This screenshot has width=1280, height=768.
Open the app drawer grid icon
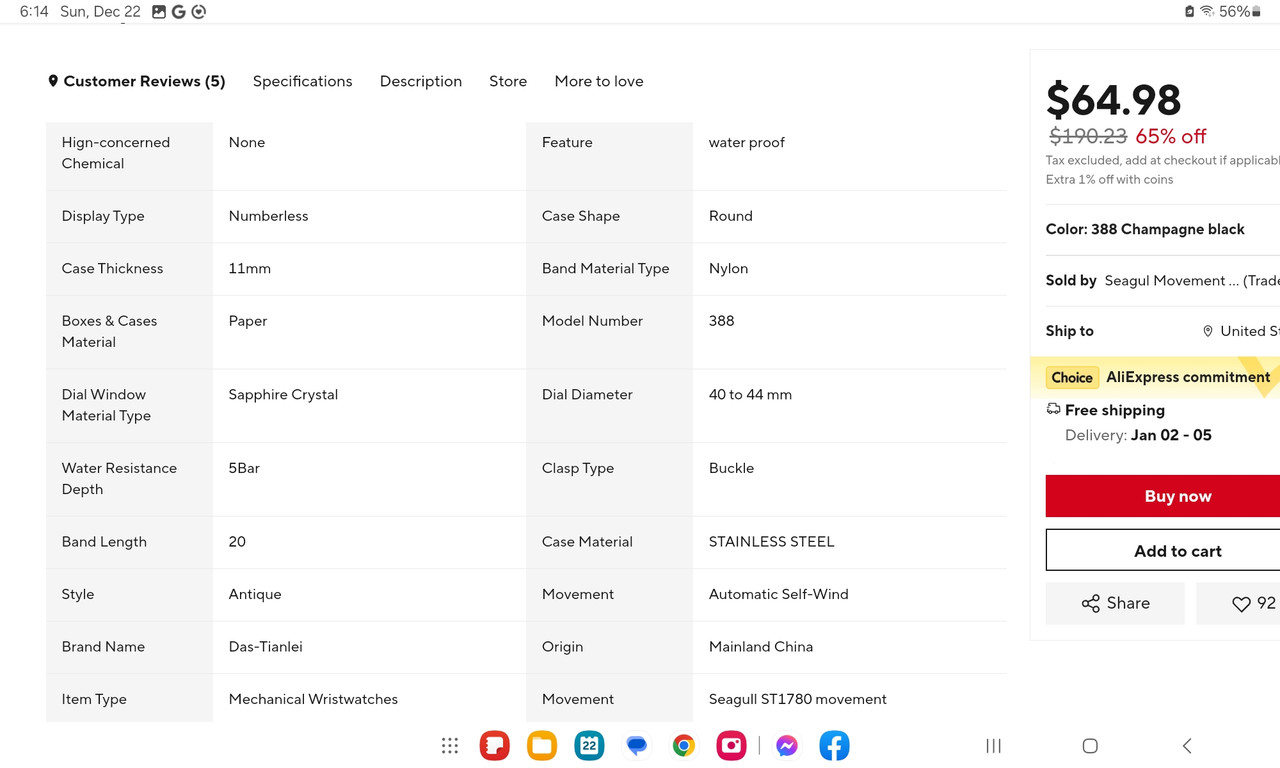(450, 746)
